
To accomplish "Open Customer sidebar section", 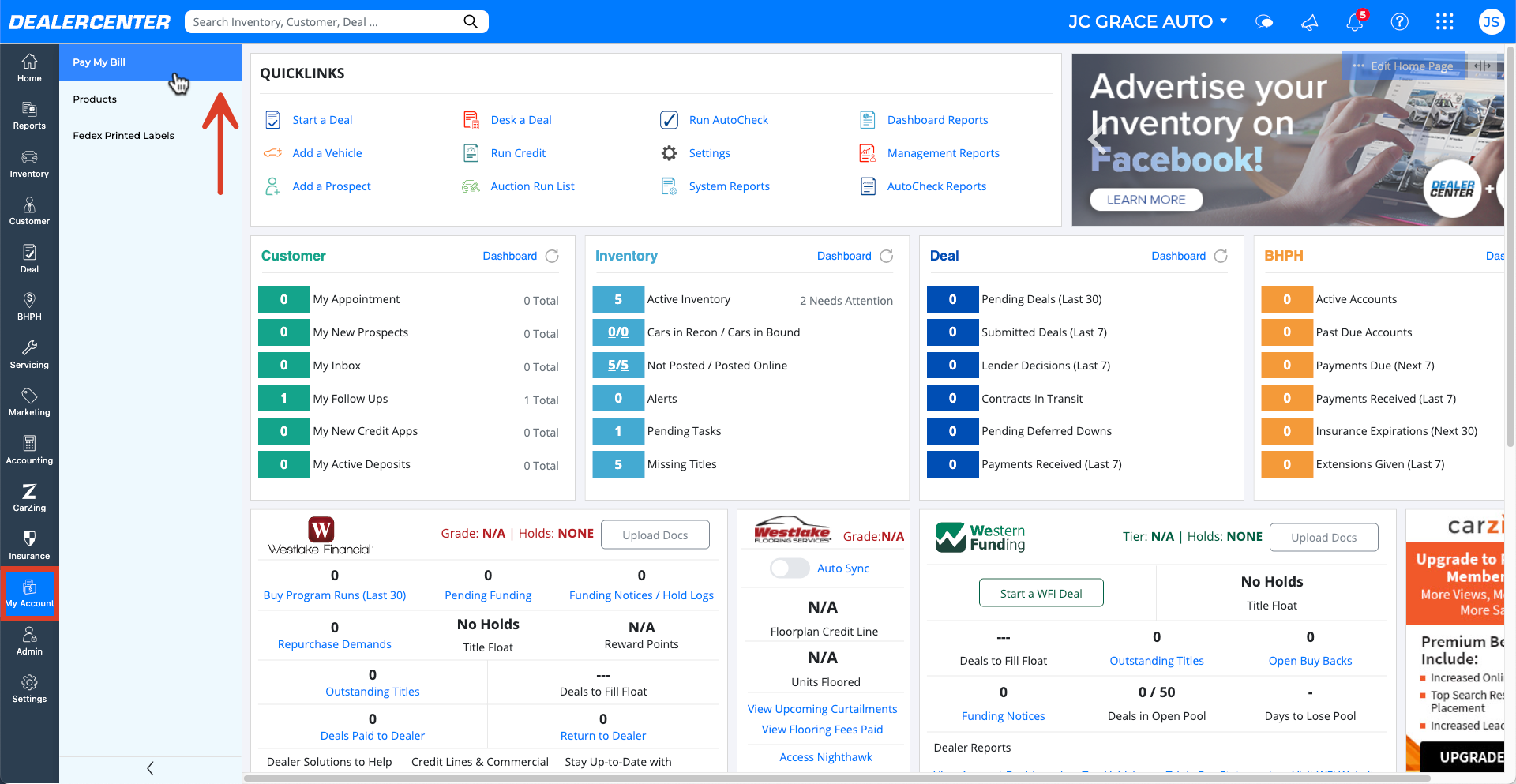I will point(29,212).
